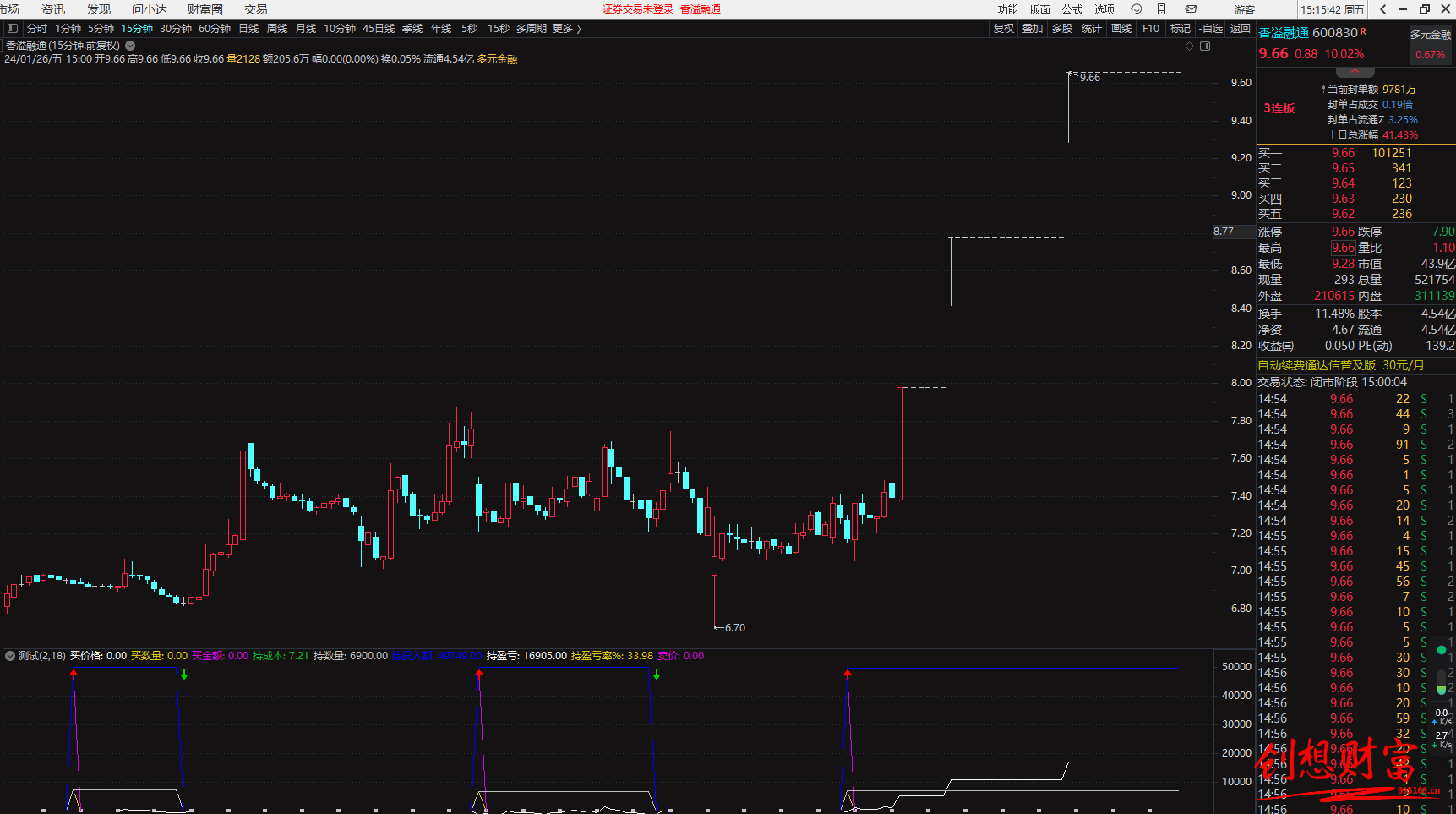The width and height of the screenshot is (1456, 814).
Task: Click the pin icon beside 当前封单额
Action: tap(1323, 89)
